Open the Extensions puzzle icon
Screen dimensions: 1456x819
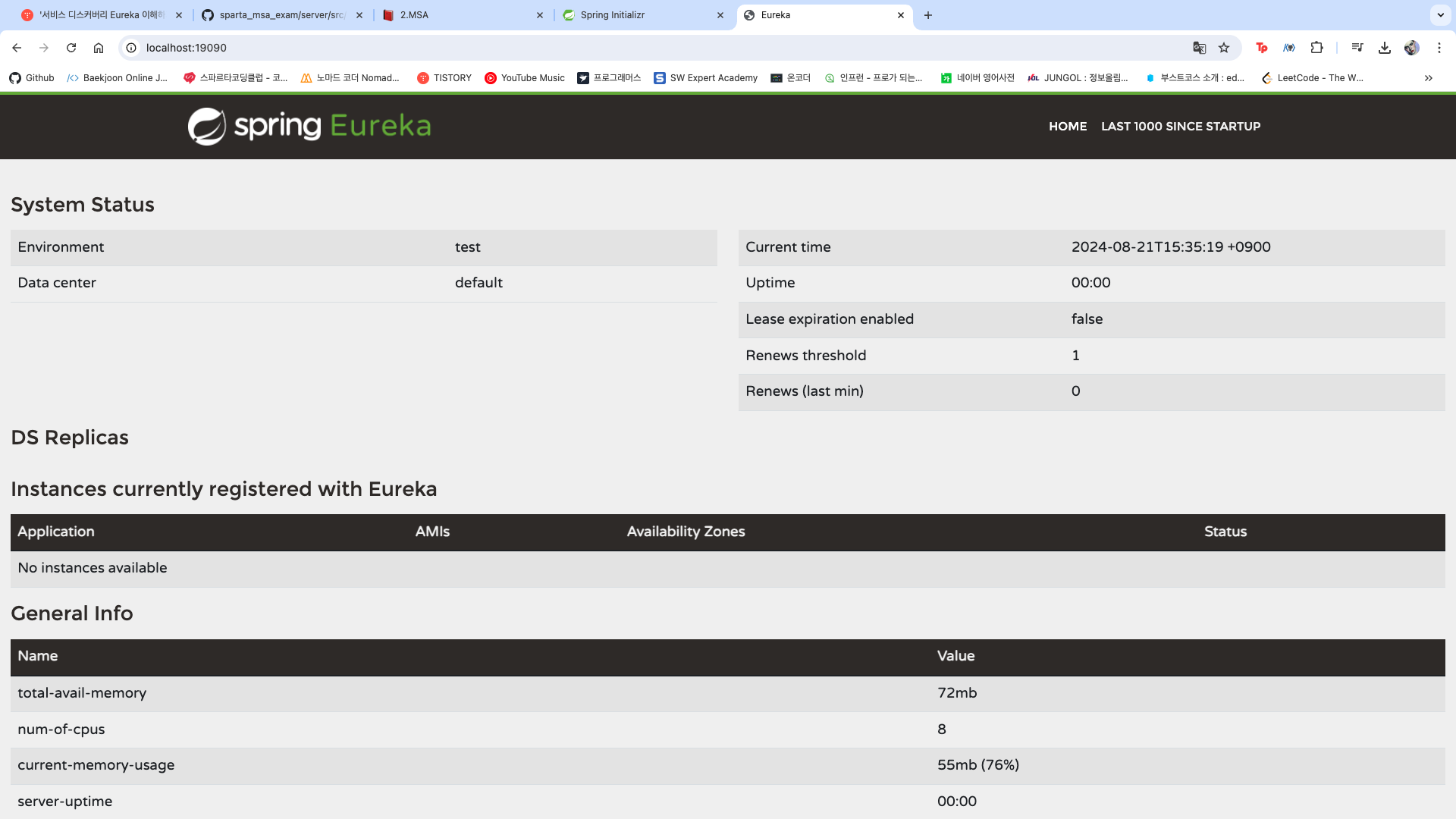[x=1316, y=48]
